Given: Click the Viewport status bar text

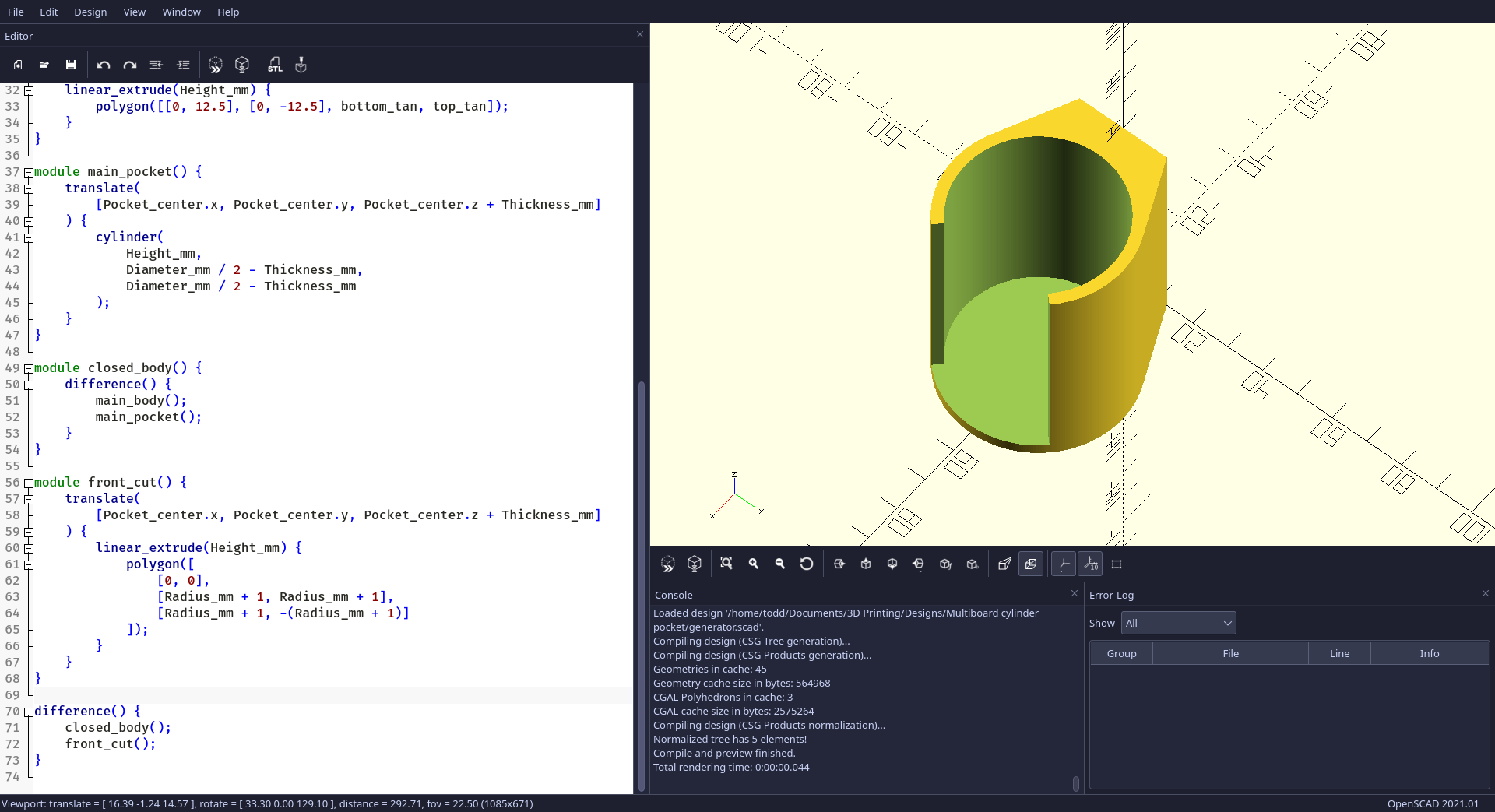Looking at the screenshot, I should (267, 803).
